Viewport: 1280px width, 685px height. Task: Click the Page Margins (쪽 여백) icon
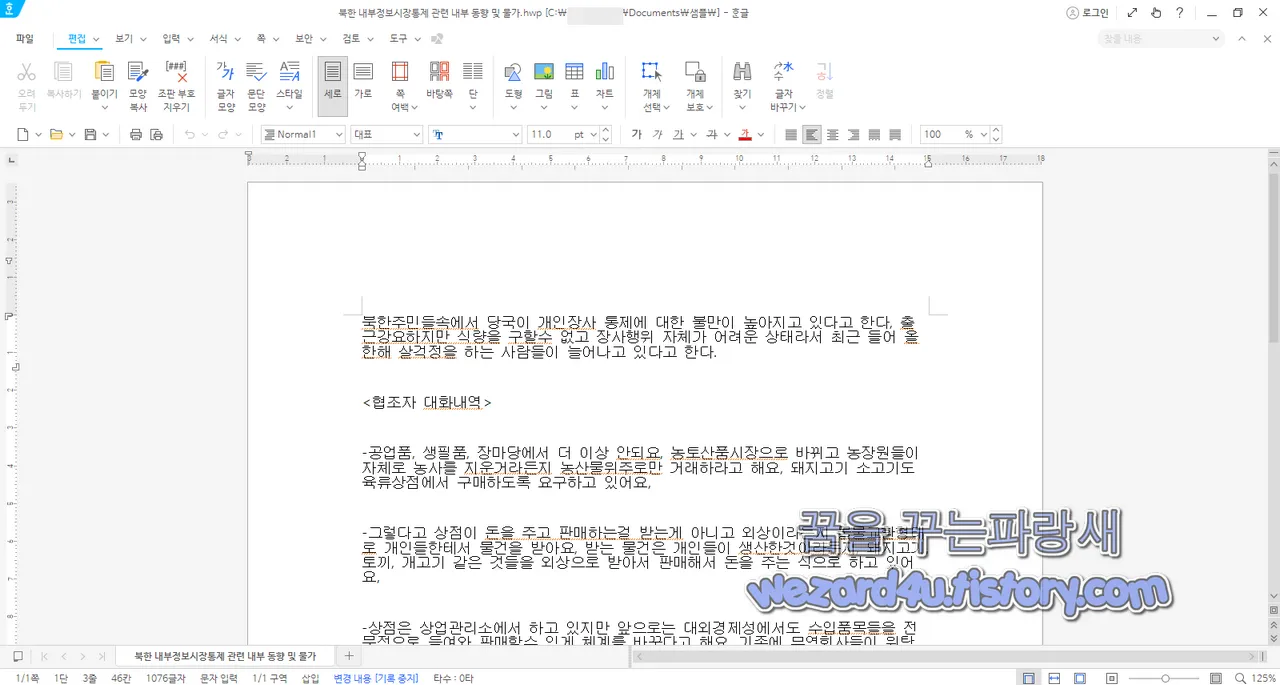coord(400,72)
